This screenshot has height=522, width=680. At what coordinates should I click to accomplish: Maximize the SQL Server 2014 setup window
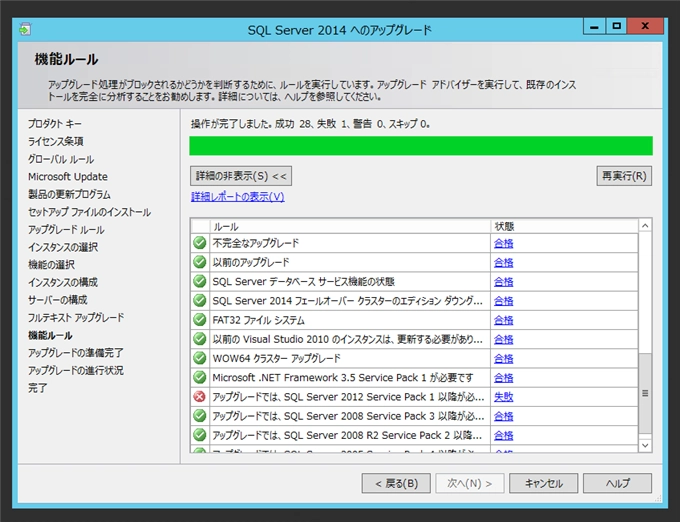coord(616,26)
